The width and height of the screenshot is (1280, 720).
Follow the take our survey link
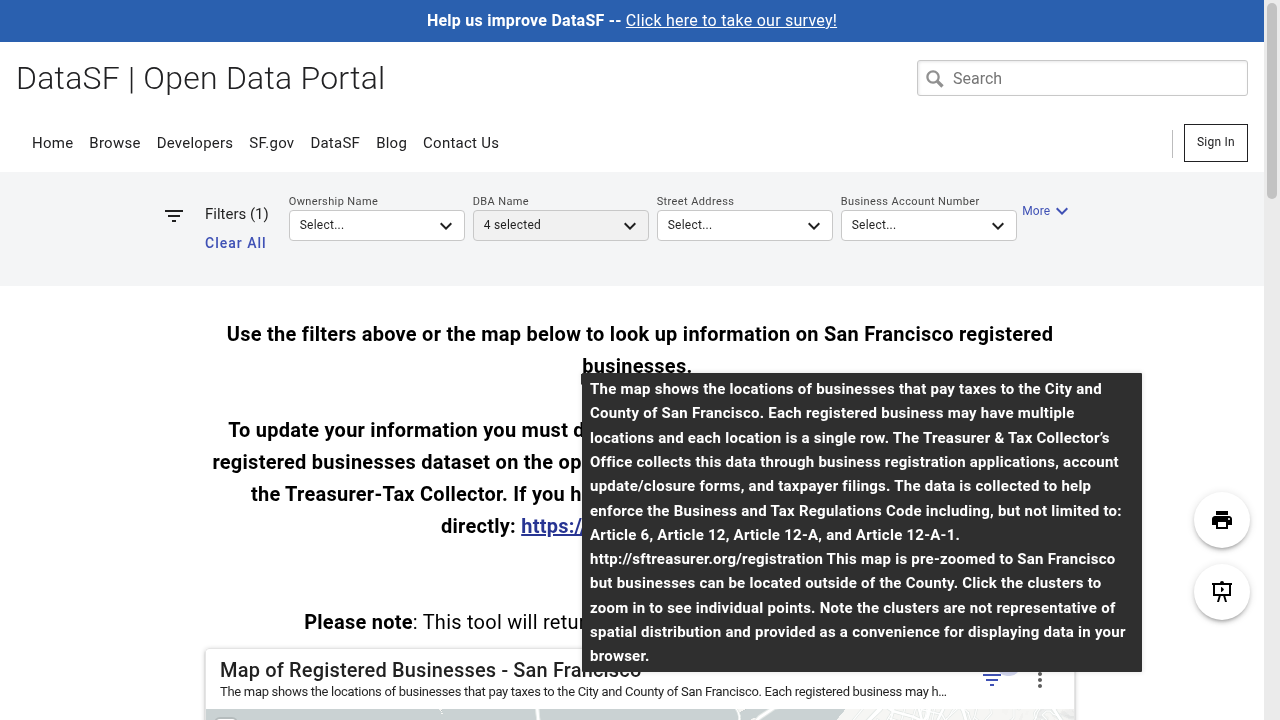coord(731,20)
